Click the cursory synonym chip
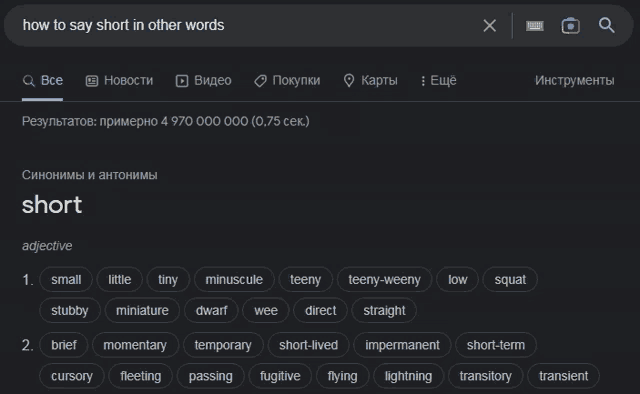Image resolution: width=640 pixels, height=394 pixels. (72, 376)
